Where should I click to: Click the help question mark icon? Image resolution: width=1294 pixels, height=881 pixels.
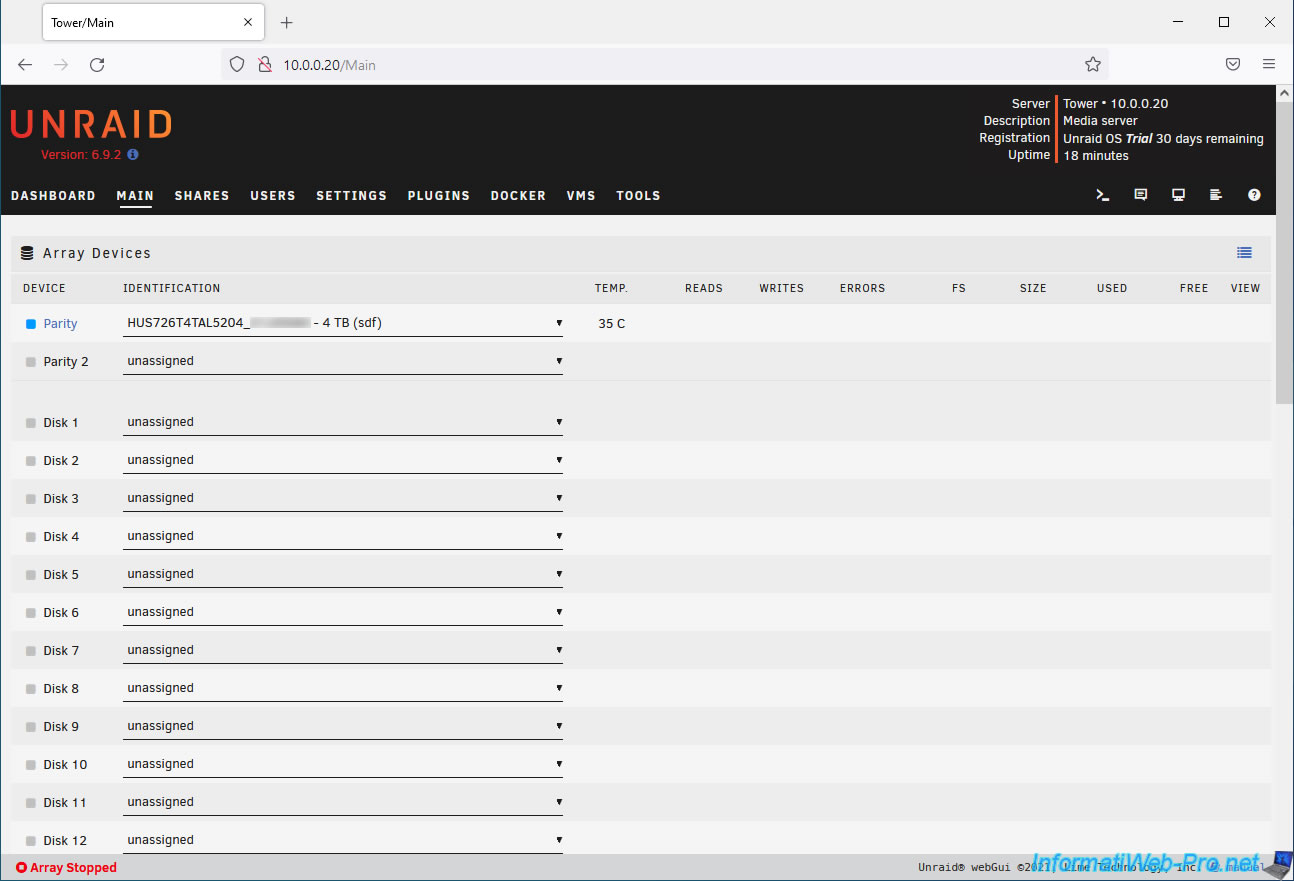[x=1254, y=195]
